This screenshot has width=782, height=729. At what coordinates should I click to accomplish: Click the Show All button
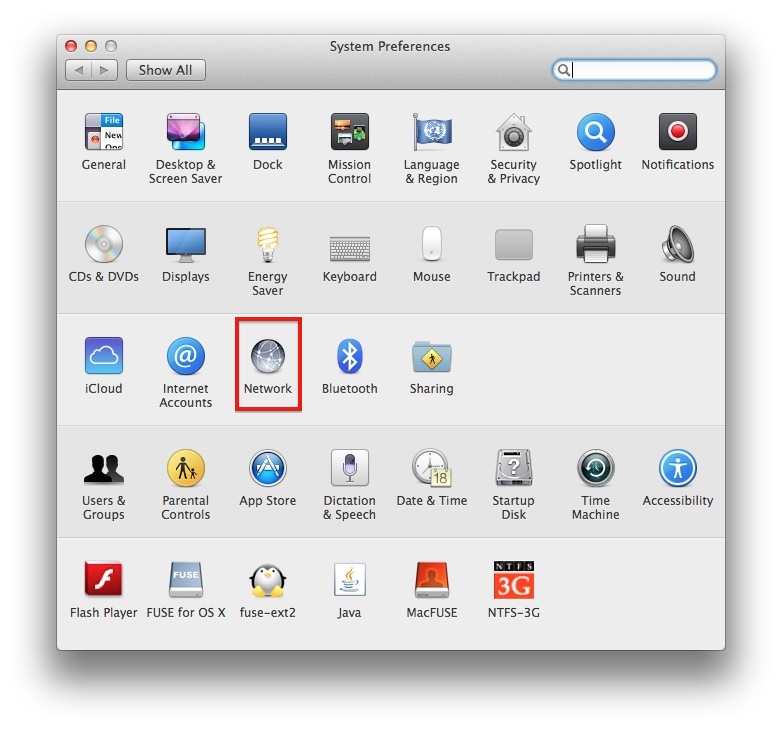click(166, 70)
